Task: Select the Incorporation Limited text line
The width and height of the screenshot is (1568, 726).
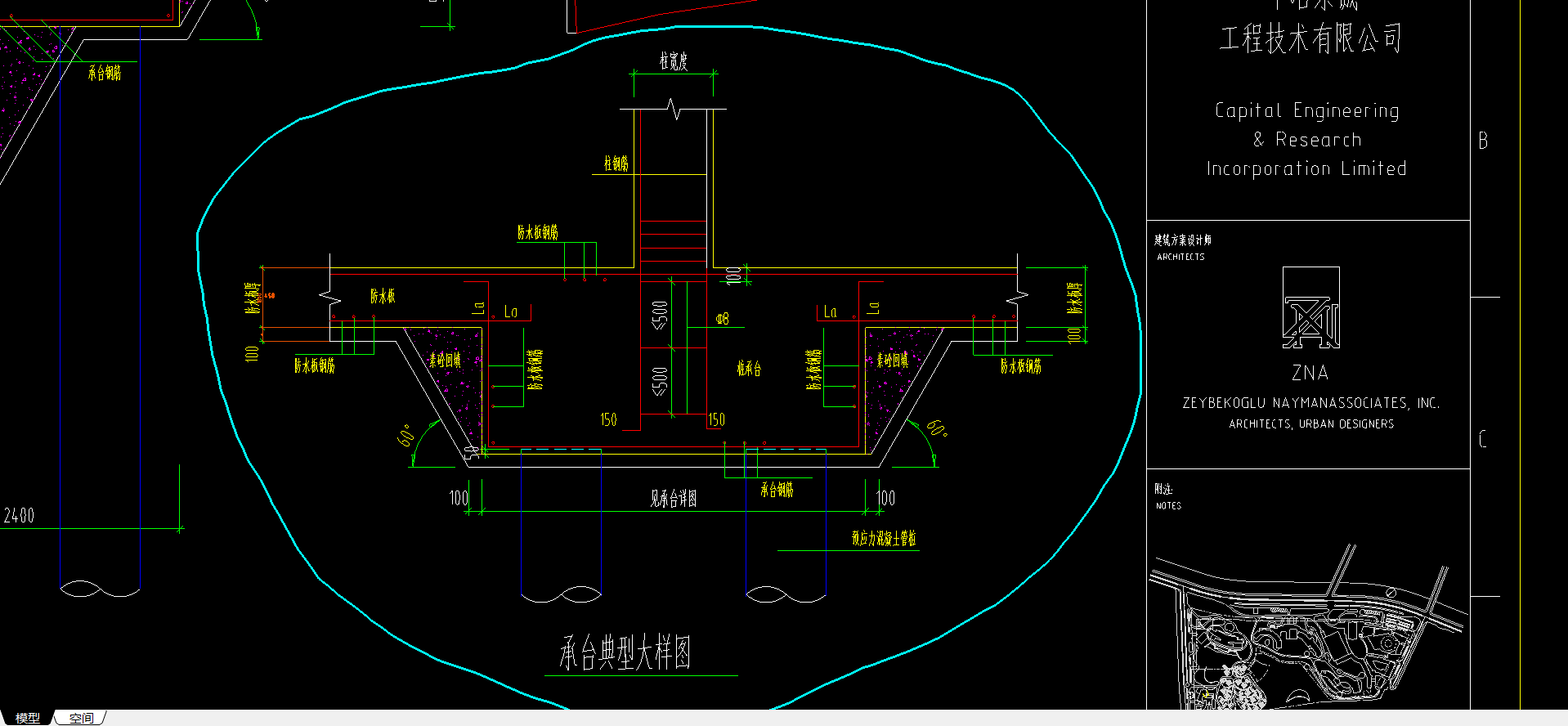Action: (x=1306, y=168)
